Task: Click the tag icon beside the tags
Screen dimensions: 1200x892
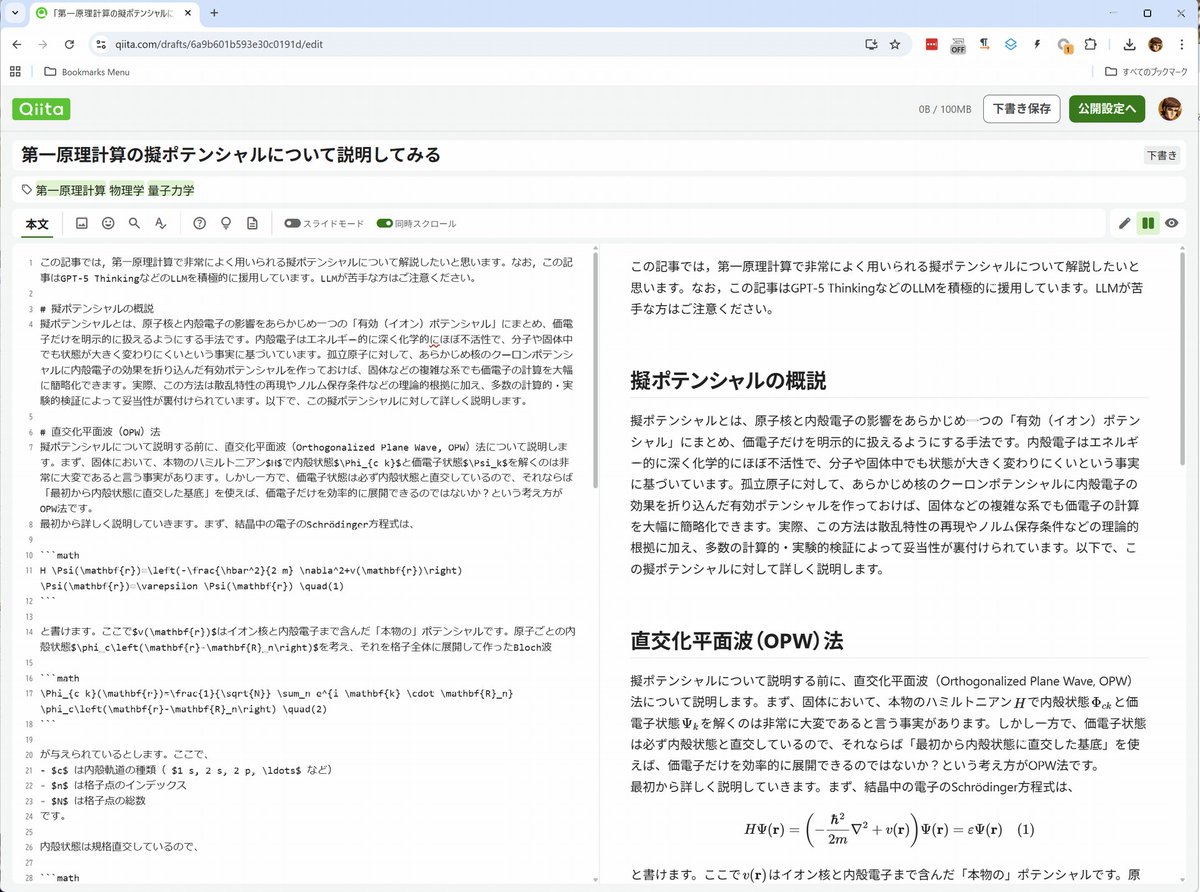Action: pyautogui.click(x=27, y=190)
